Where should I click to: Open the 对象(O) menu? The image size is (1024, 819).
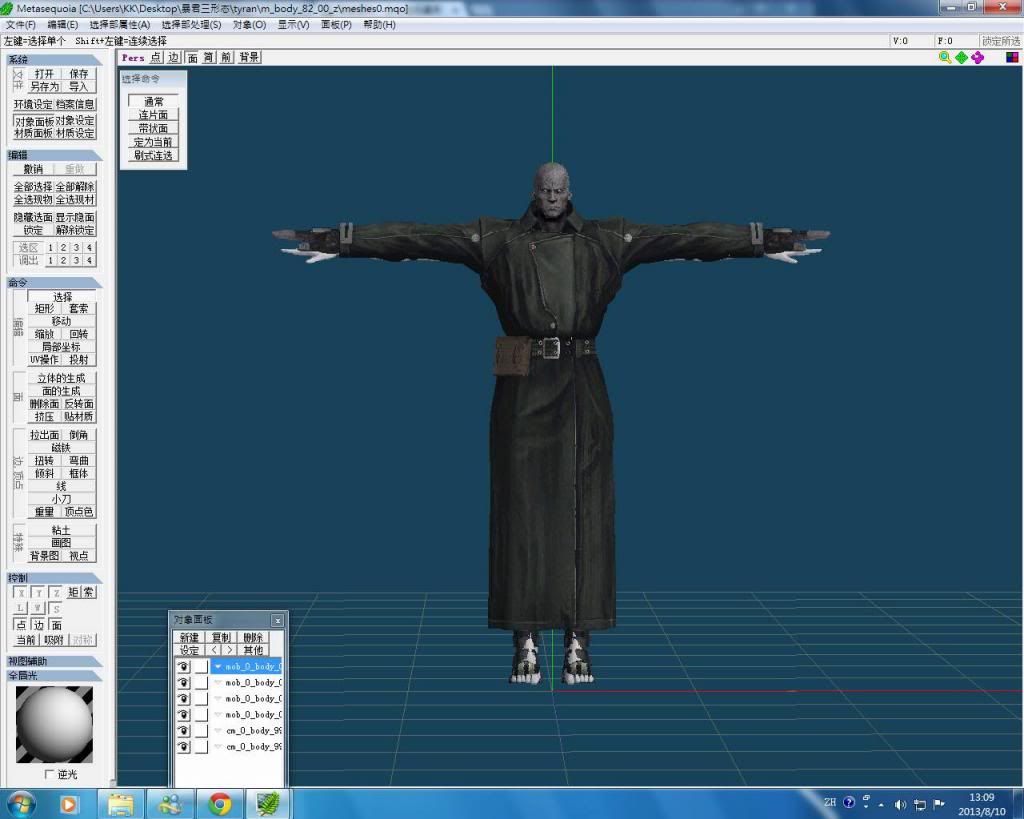tap(249, 25)
